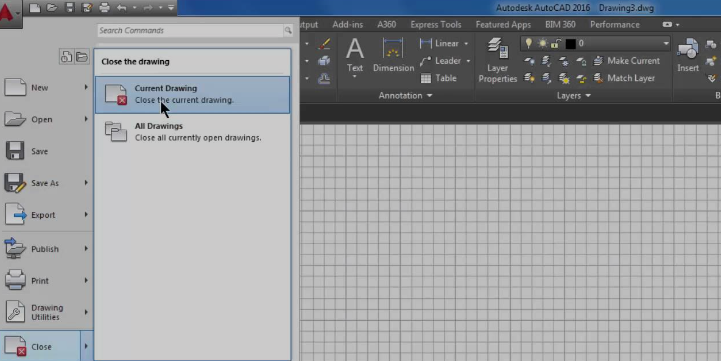Click the Layer Off icon
721x361 pixels.
click(529, 61)
